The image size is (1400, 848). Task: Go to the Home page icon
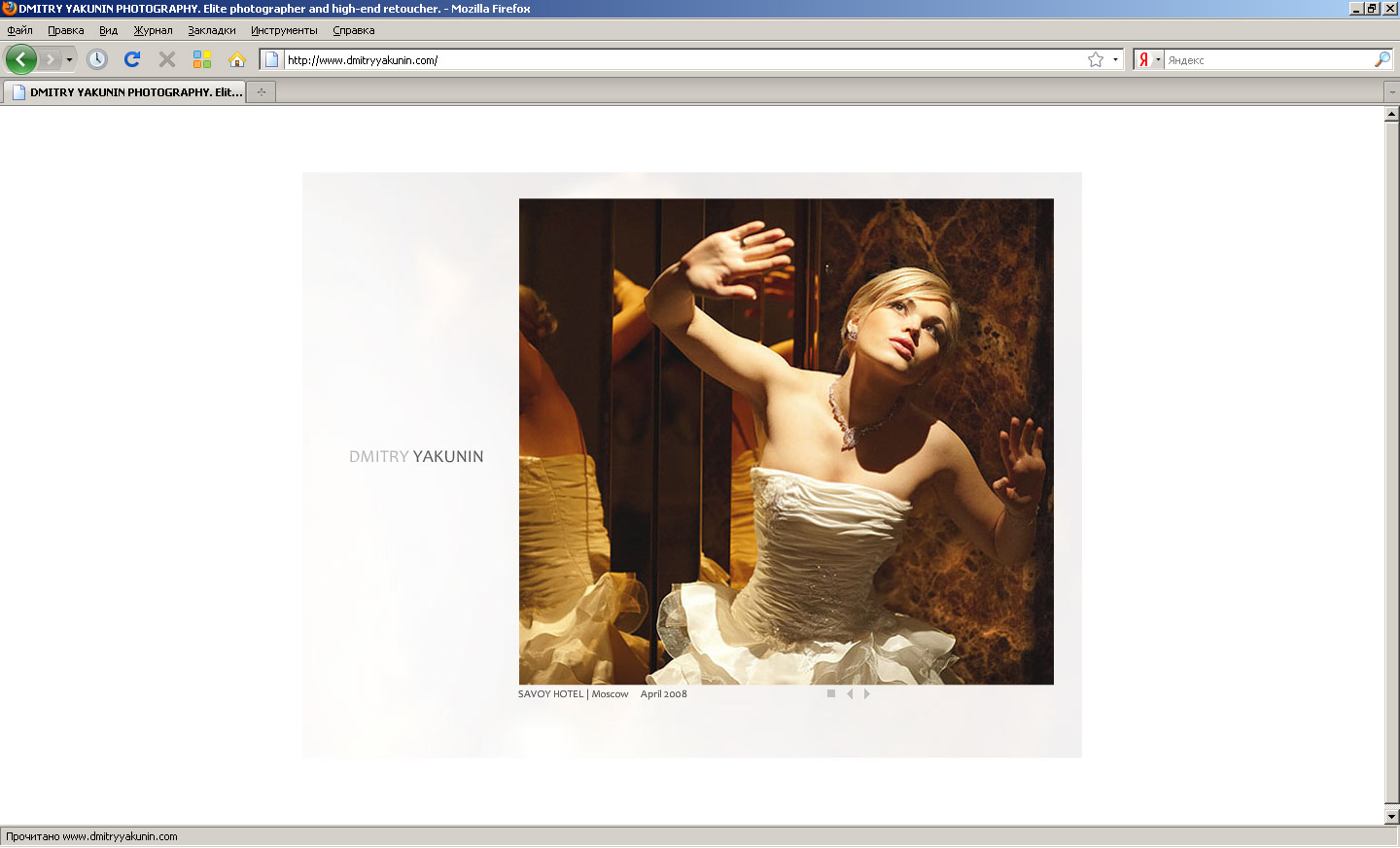[237, 59]
